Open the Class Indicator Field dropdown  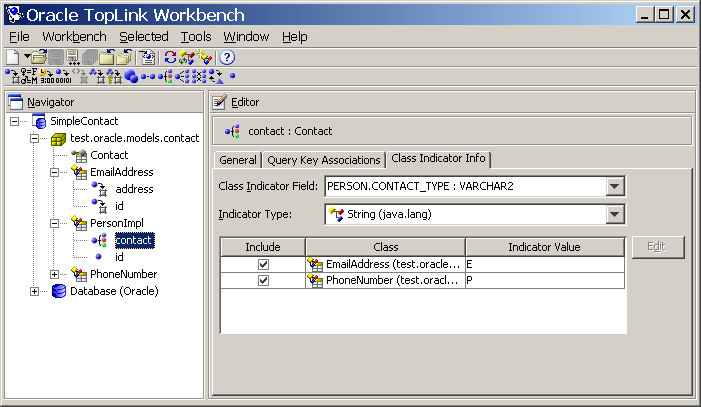coord(615,186)
